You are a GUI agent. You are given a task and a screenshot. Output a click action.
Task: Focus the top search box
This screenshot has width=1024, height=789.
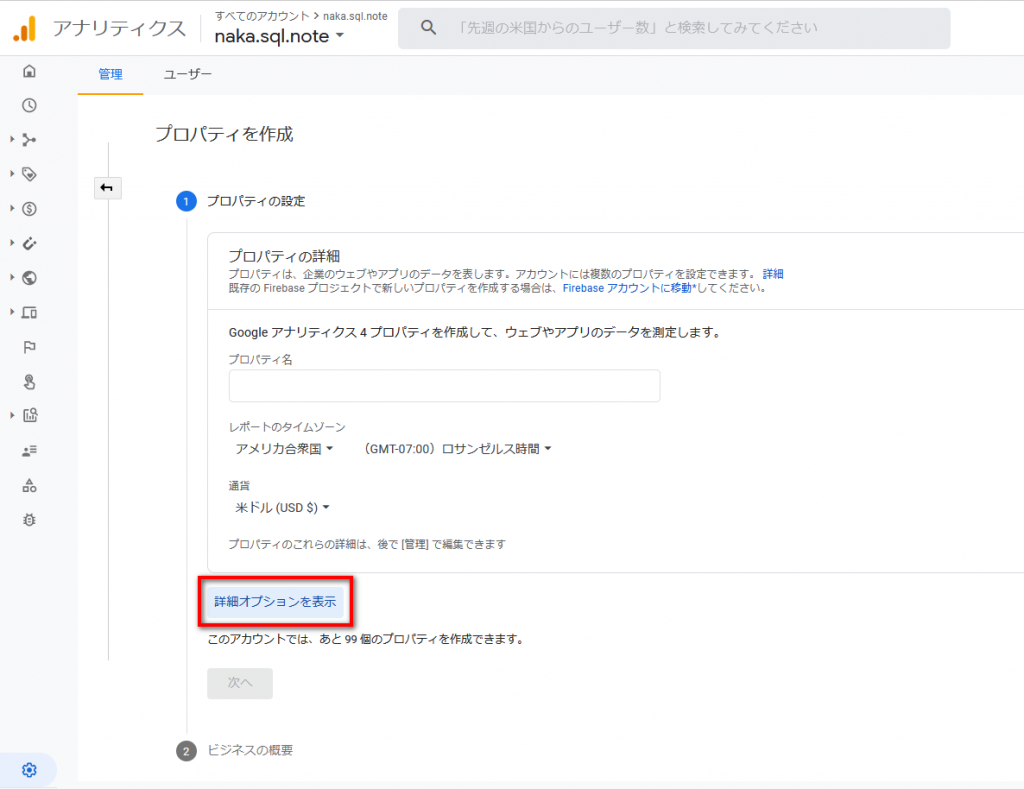pos(674,28)
